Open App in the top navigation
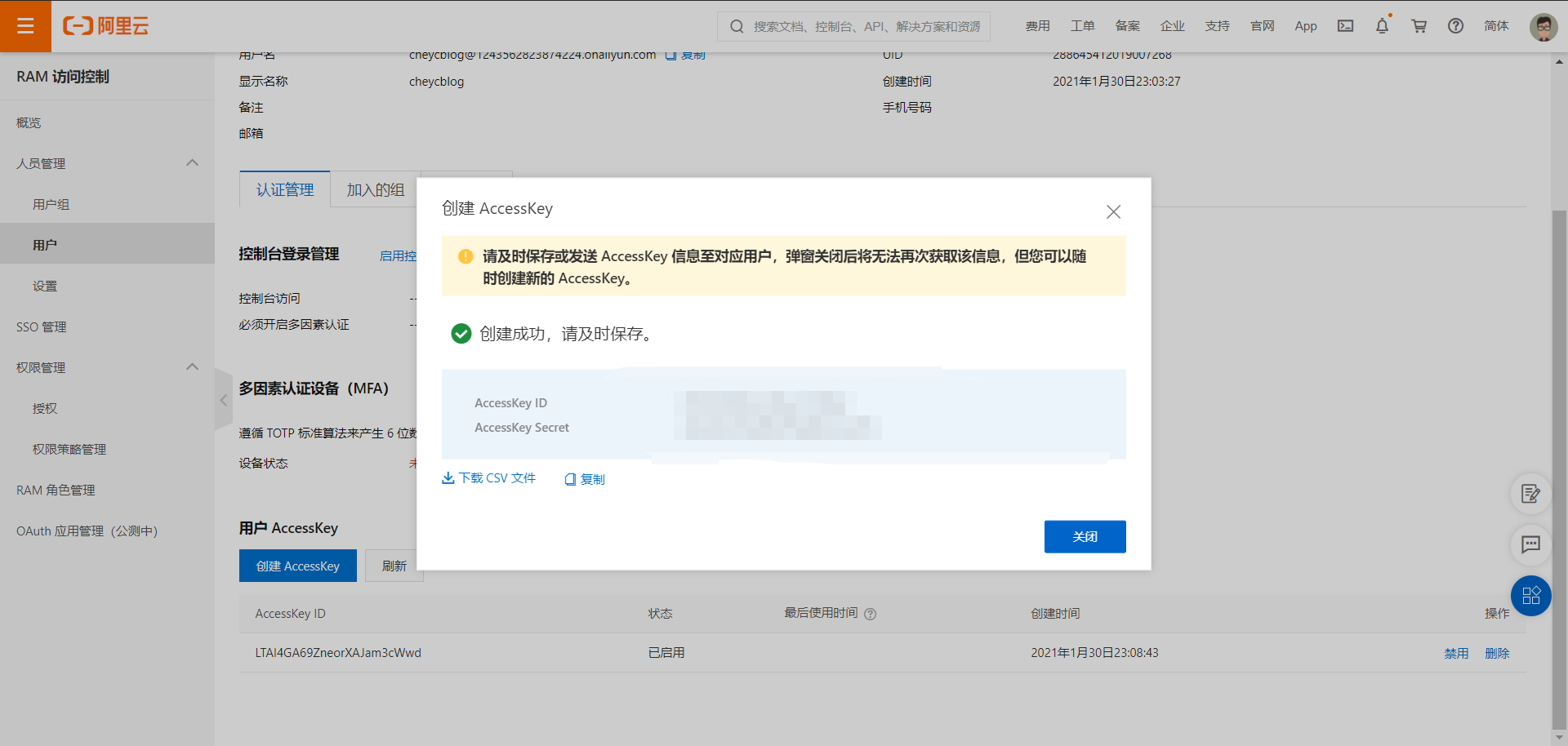The image size is (1568, 746). [x=1306, y=26]
